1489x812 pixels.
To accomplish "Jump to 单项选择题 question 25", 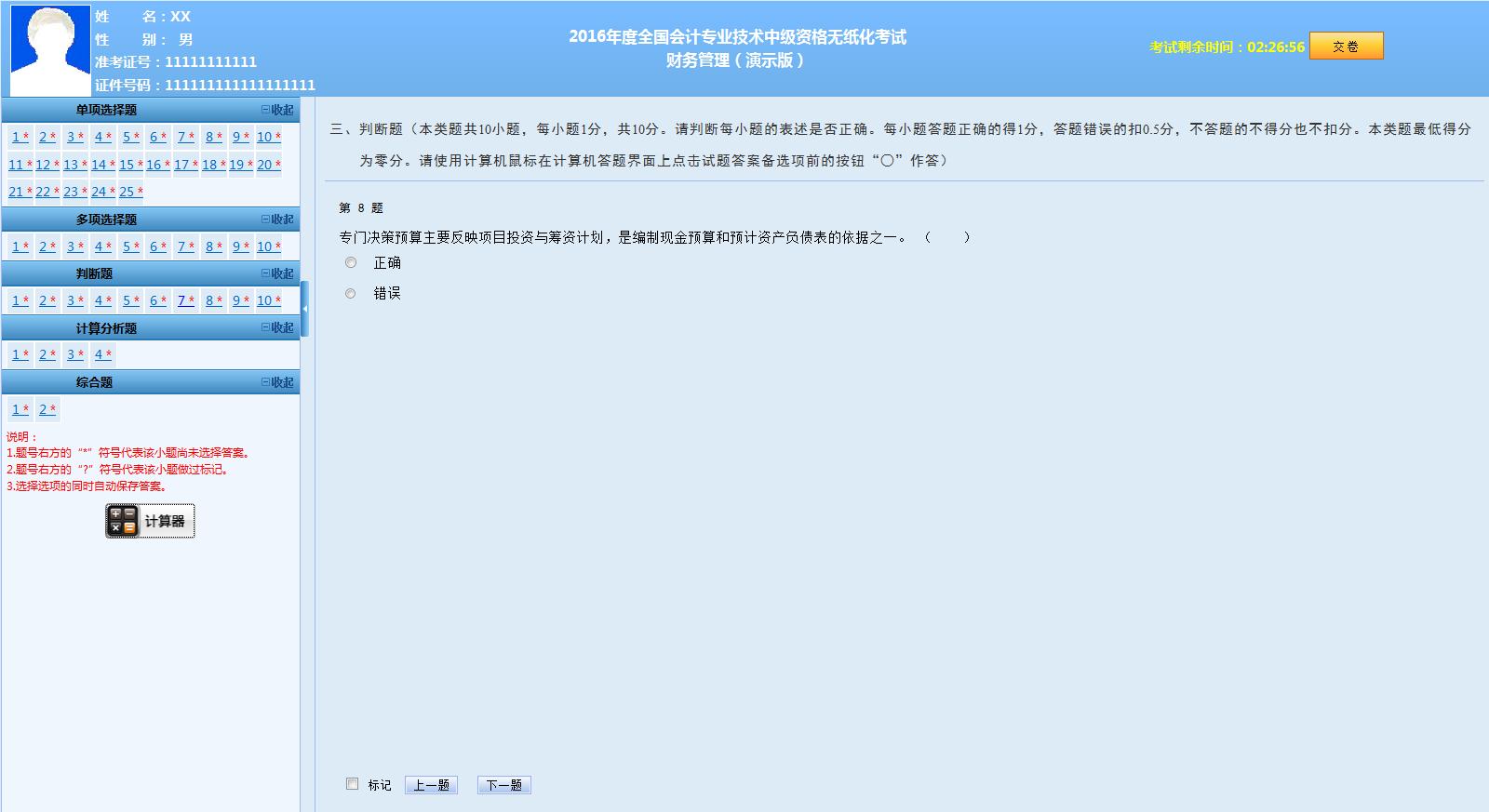I will click(x=129, y=192).
